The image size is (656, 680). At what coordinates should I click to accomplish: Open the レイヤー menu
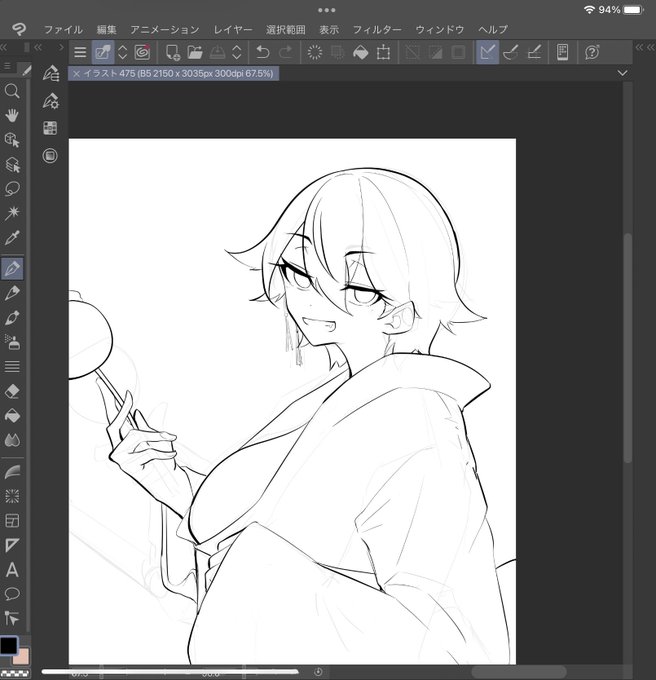coord(233,29)
